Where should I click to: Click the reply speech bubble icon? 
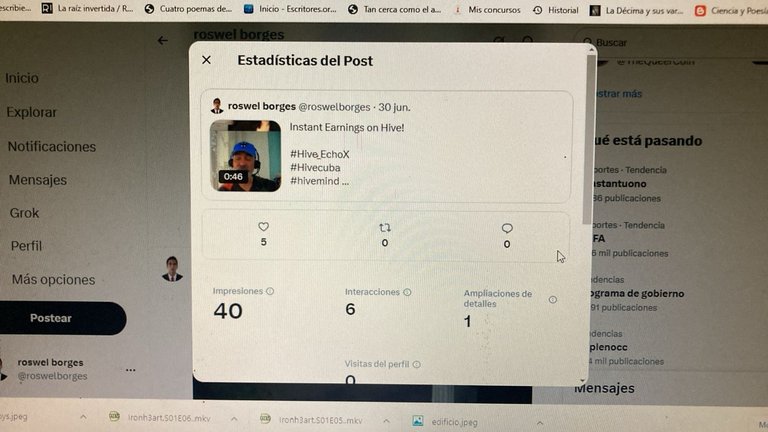coord(507,228)
